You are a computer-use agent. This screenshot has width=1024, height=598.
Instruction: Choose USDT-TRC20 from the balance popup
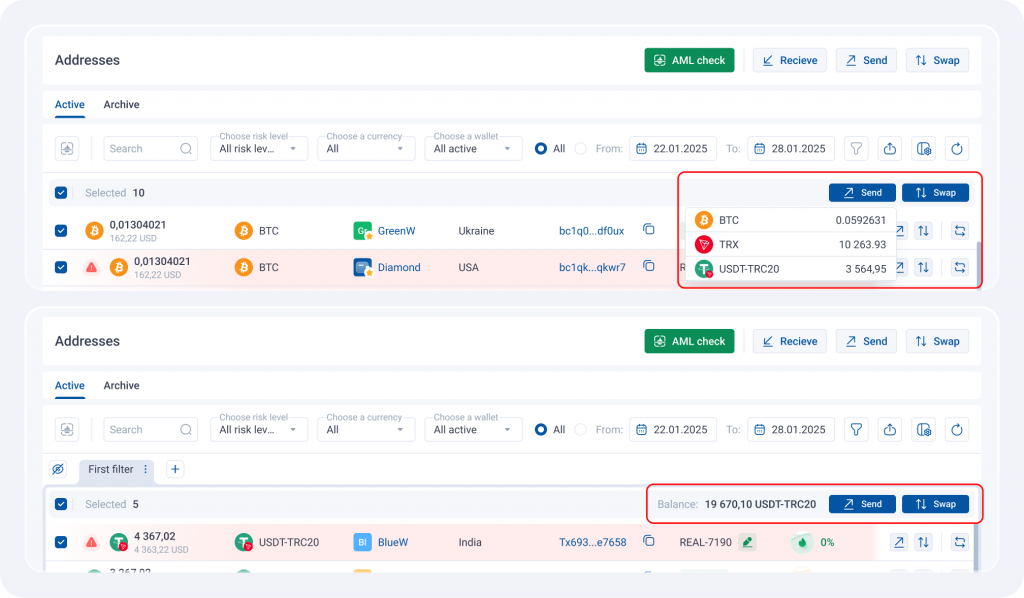coord(790,268)
